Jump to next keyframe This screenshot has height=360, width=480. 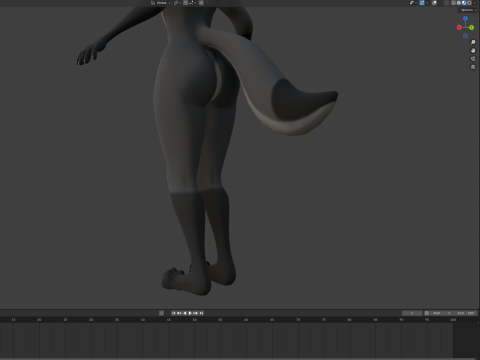pyautogui.click(x=195, y=313)
